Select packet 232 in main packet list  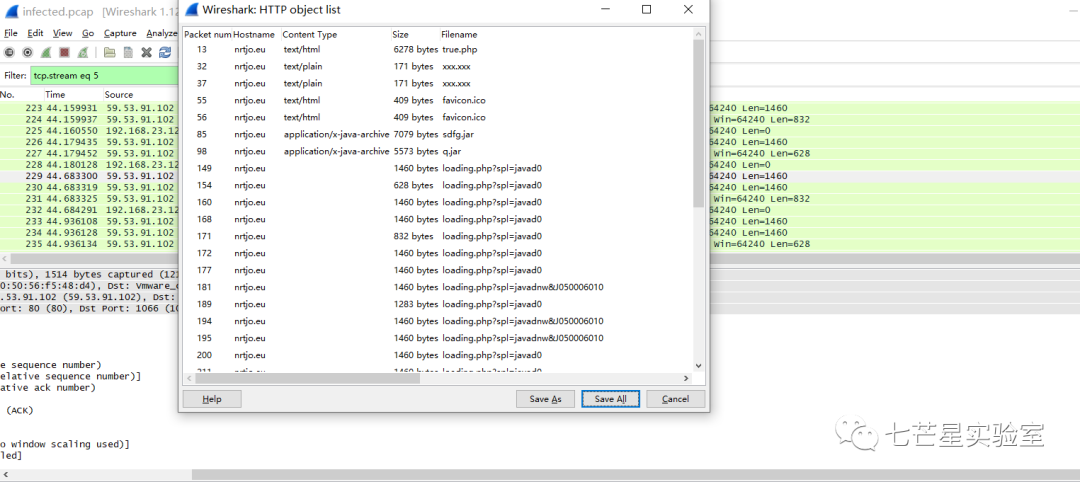(90, 210)
